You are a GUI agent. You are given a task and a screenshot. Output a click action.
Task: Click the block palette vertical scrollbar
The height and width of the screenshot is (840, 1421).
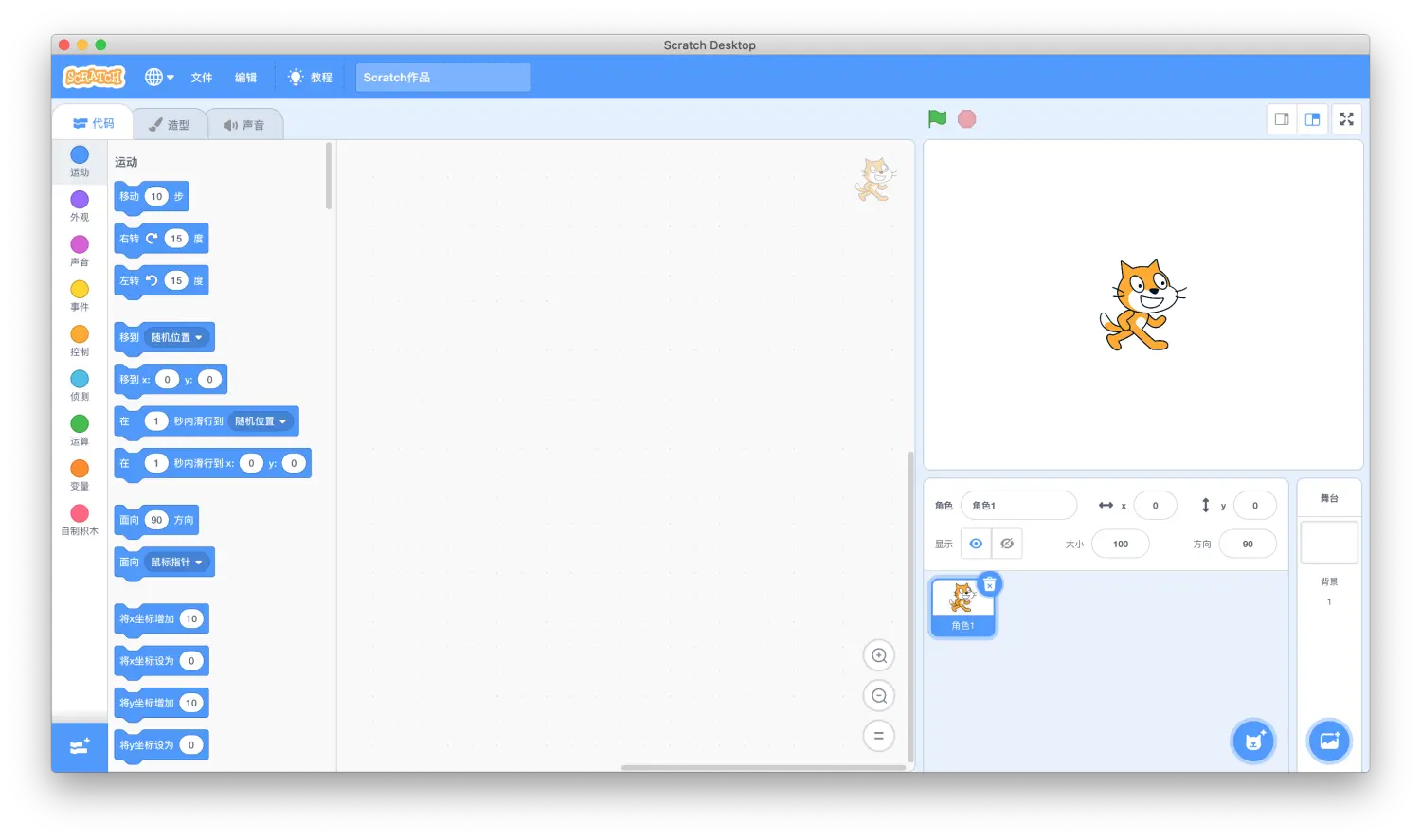tap(329, 176)
